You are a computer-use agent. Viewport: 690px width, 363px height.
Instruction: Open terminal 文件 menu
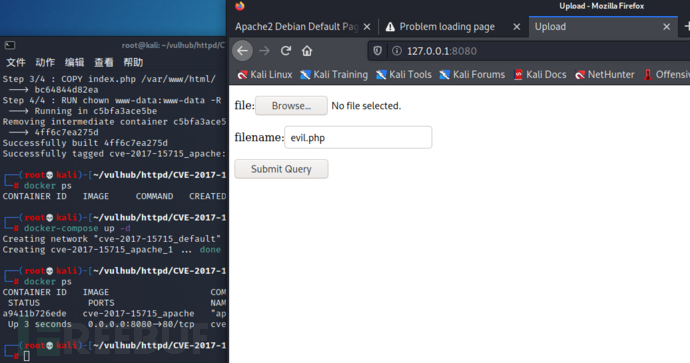[16, 62]
